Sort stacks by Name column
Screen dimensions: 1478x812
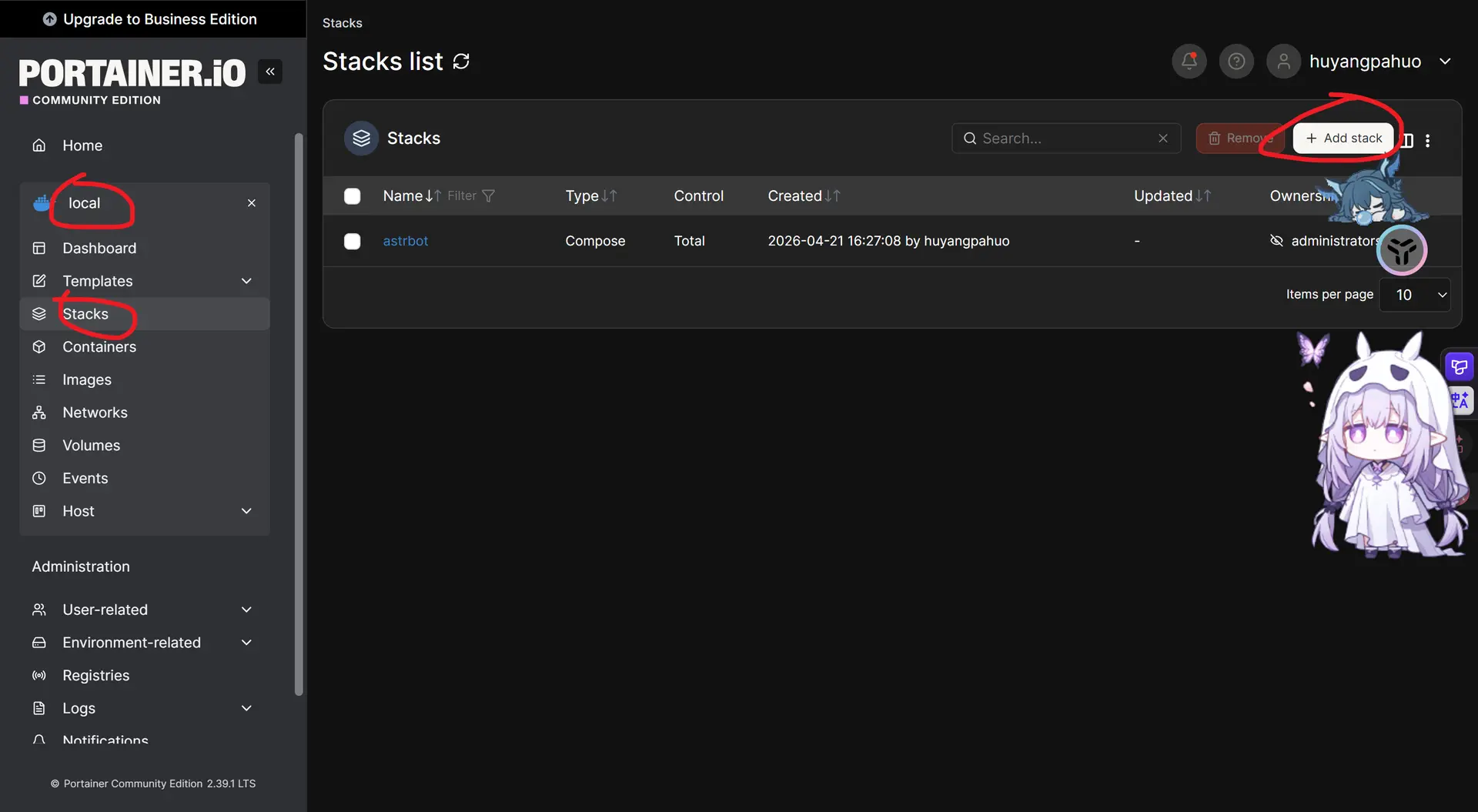pyautogui.click(x=412, y=196)
